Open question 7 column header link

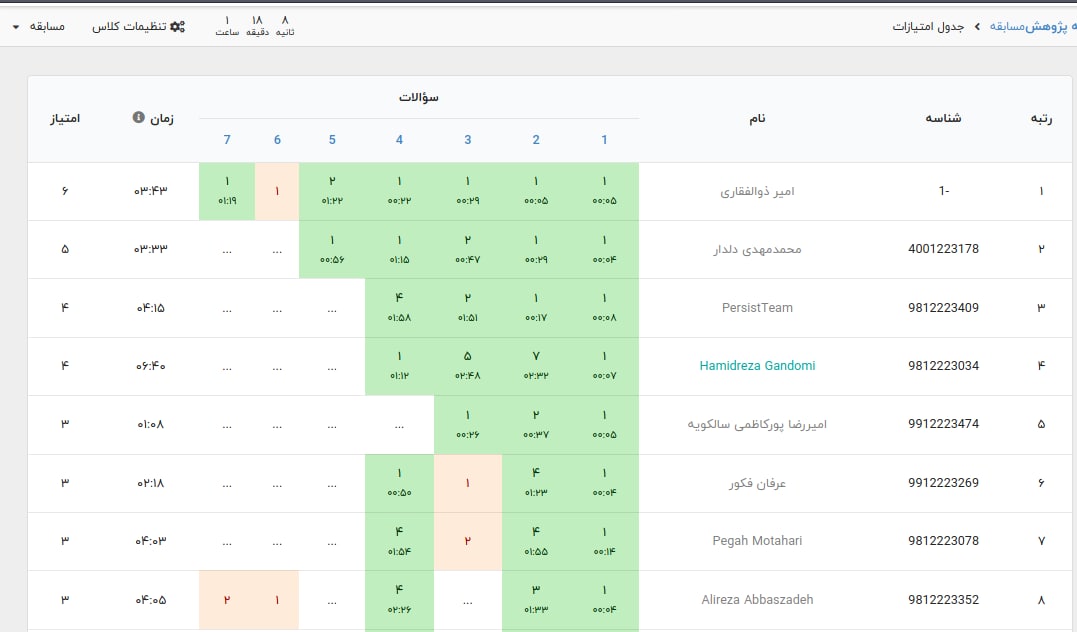click(x=227, y=140)
